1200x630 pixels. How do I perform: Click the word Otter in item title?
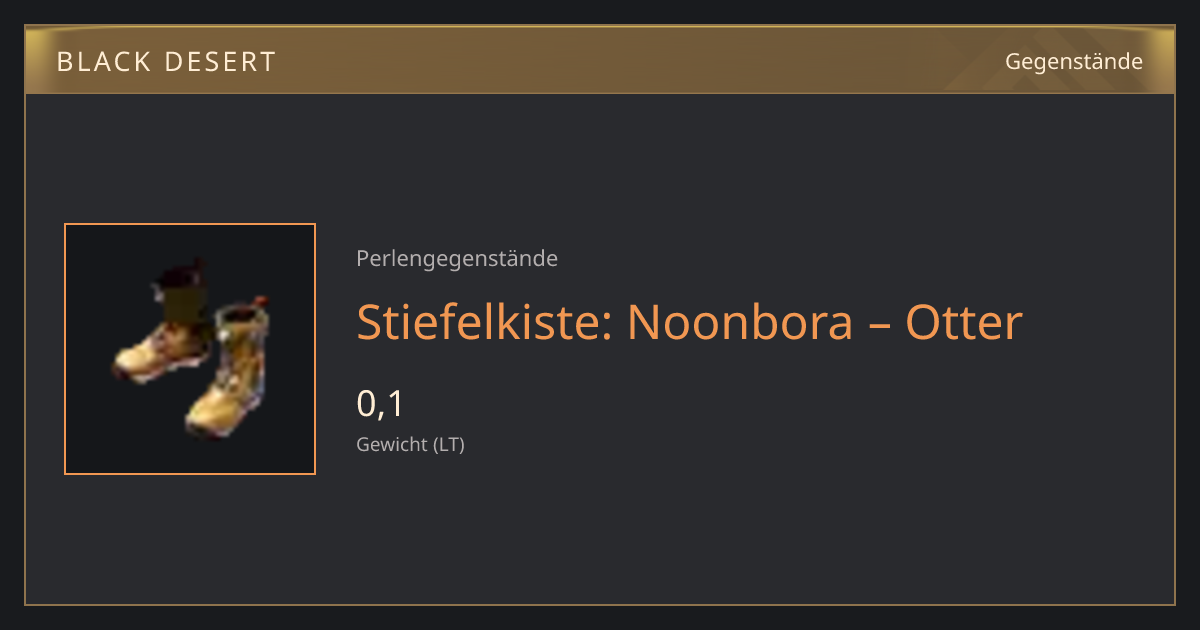964,322
